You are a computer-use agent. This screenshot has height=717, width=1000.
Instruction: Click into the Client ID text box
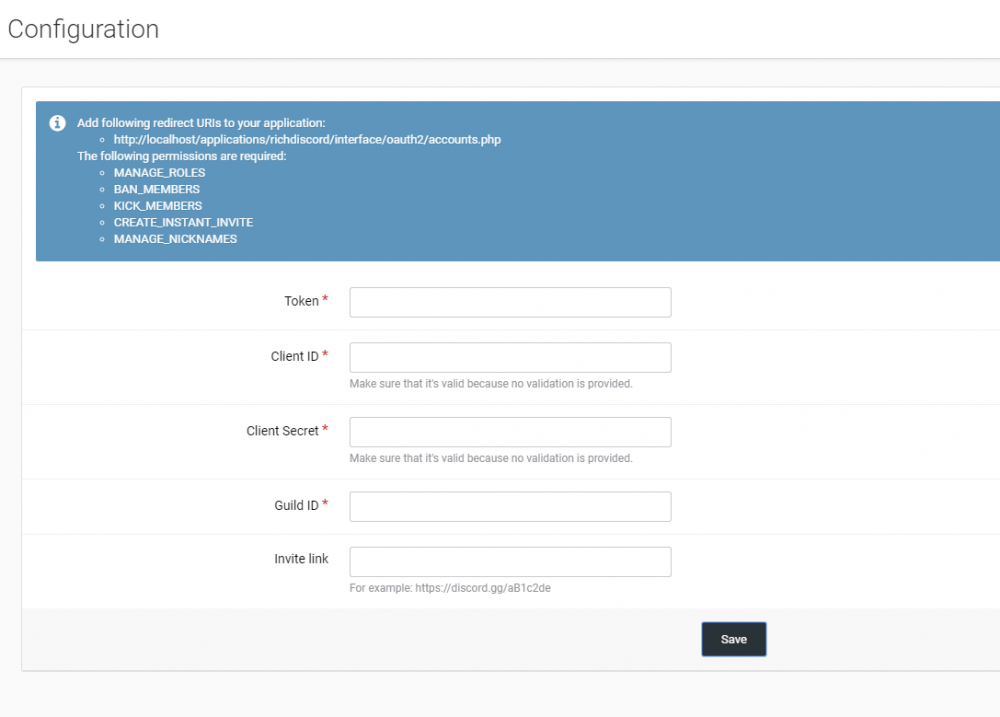pyautogui.click(x=510, y=357)
